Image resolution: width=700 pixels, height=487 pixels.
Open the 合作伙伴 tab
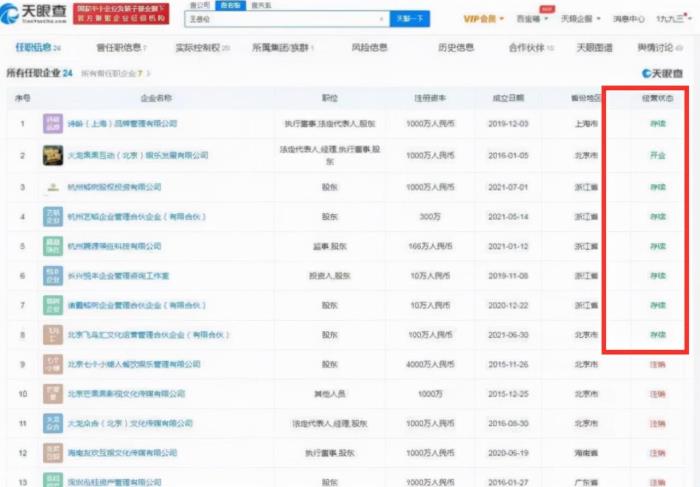pyautogui.click(x=530, y=47)
